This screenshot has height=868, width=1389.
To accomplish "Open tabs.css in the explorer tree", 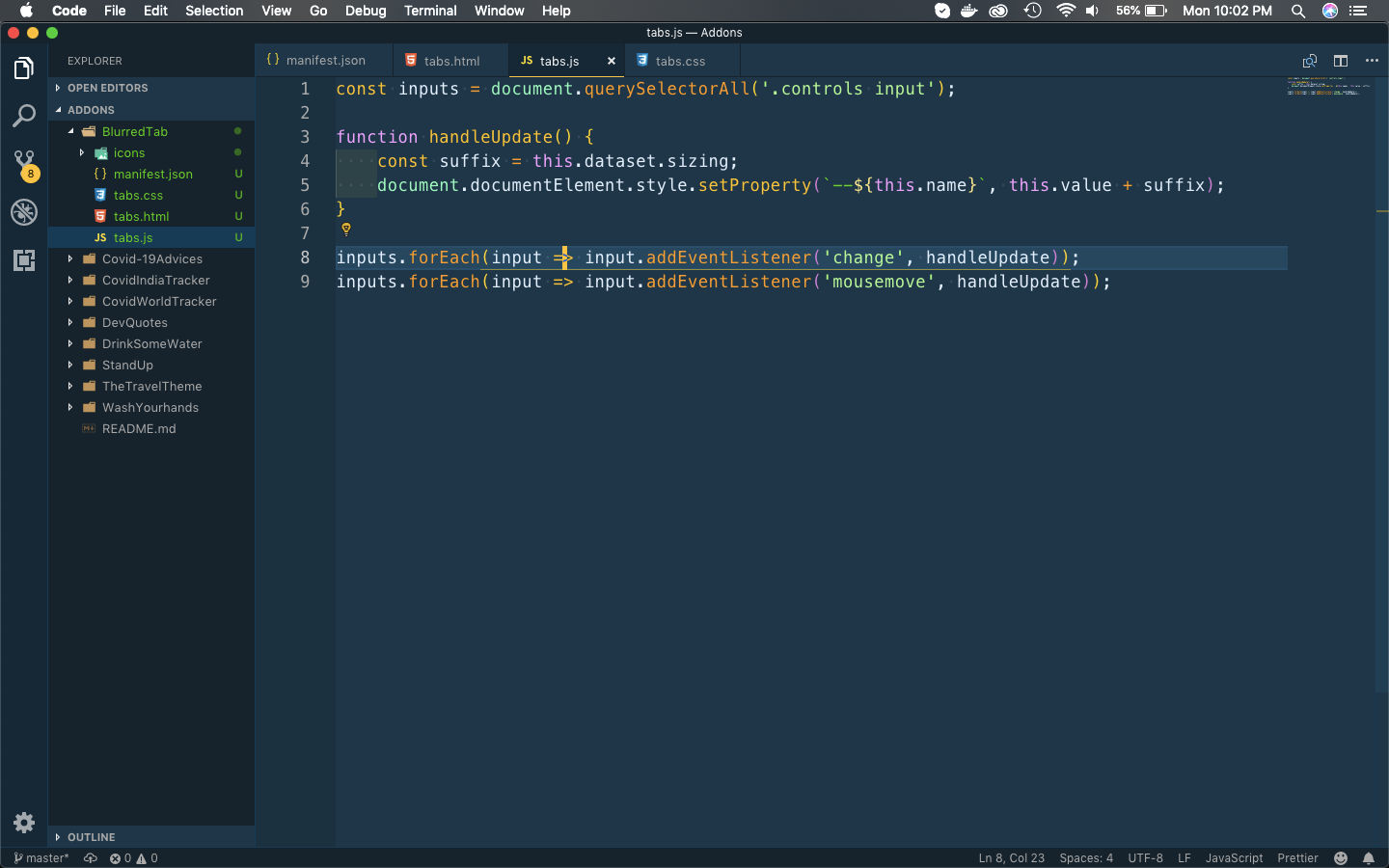I will pos(151,195).
